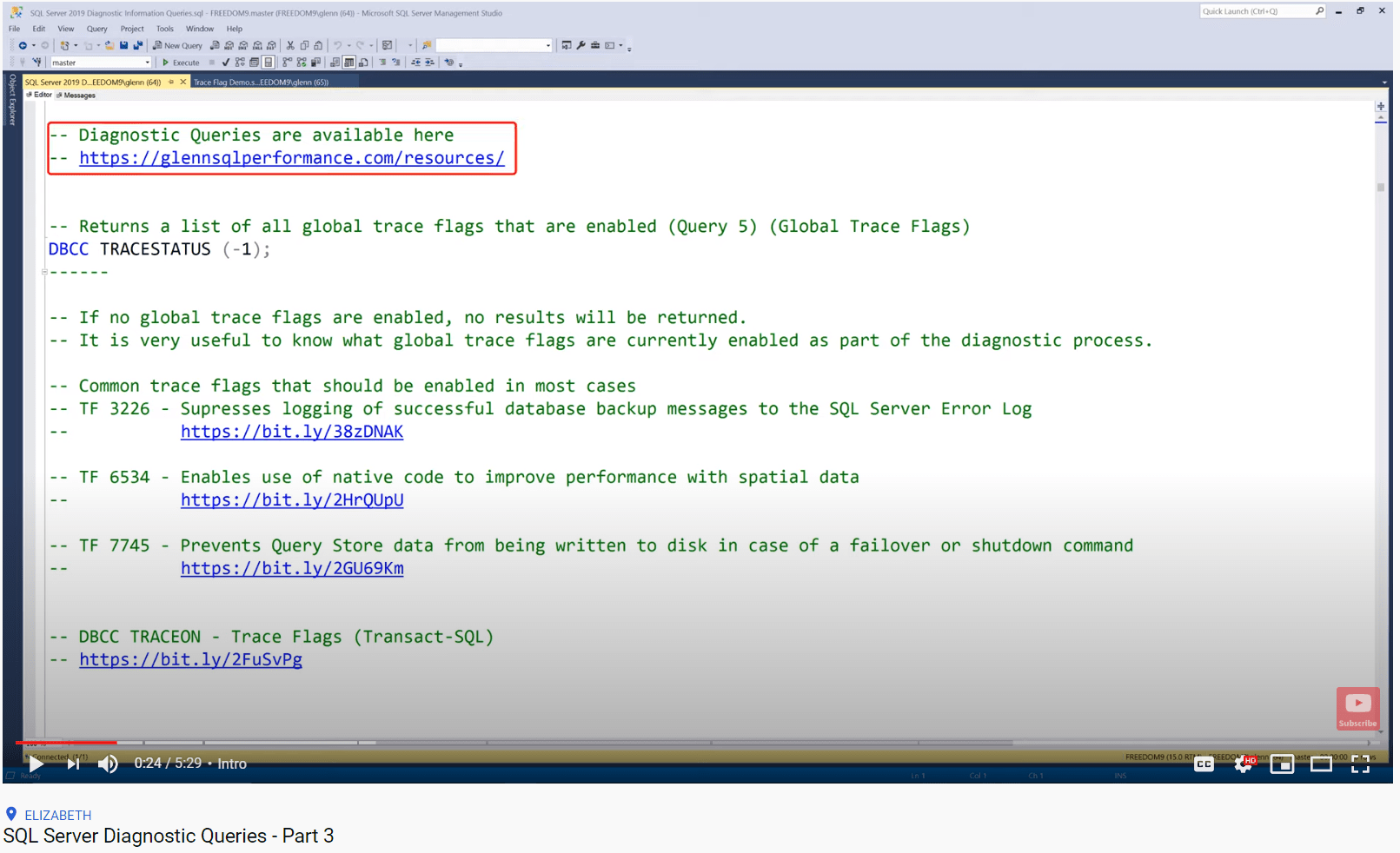Open the master database dropdown
Screen dimensions: 1400x853
coord(149,62)
